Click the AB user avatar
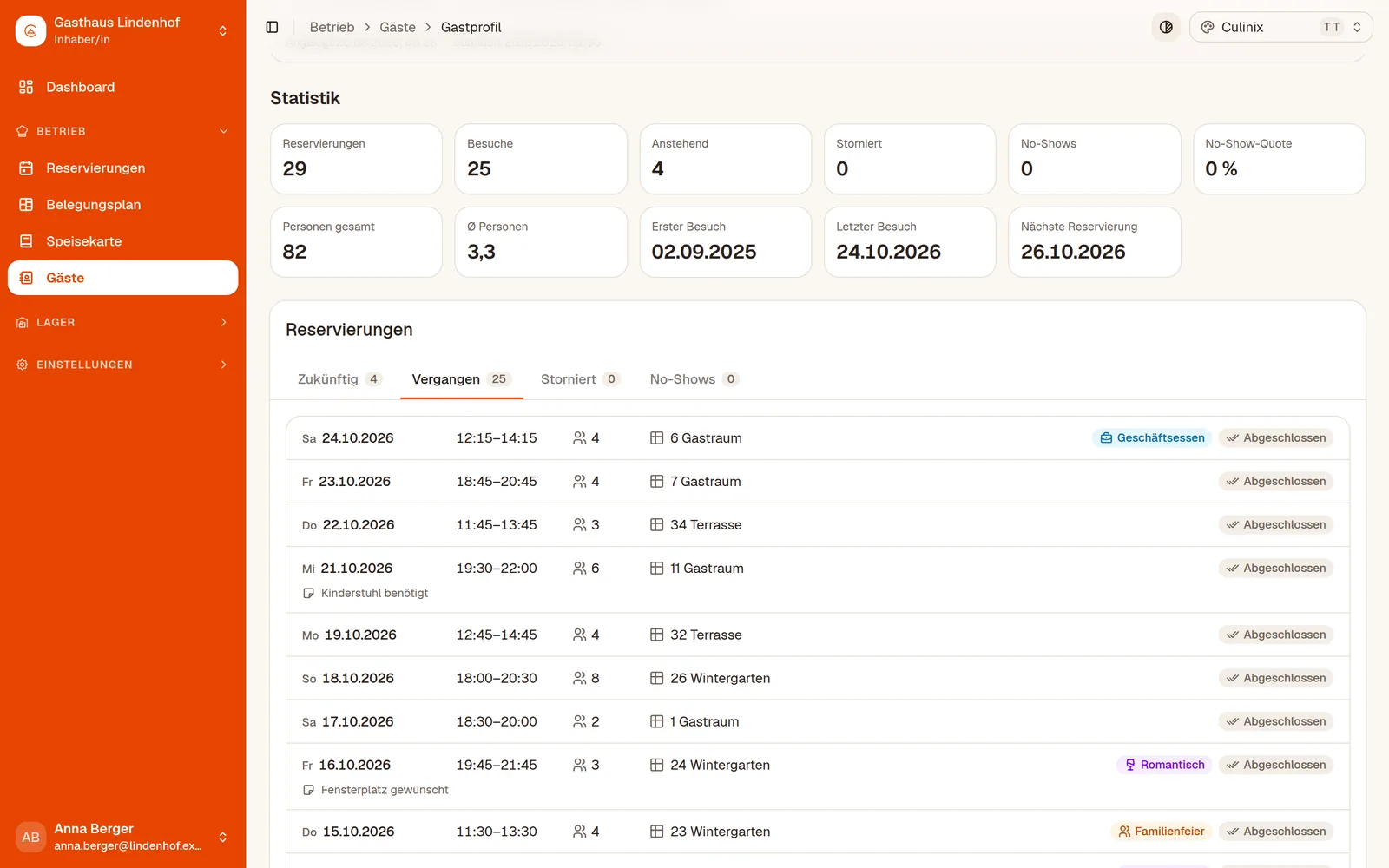The height and width of the screenshot is (868, 1389). tap(30, 837)
